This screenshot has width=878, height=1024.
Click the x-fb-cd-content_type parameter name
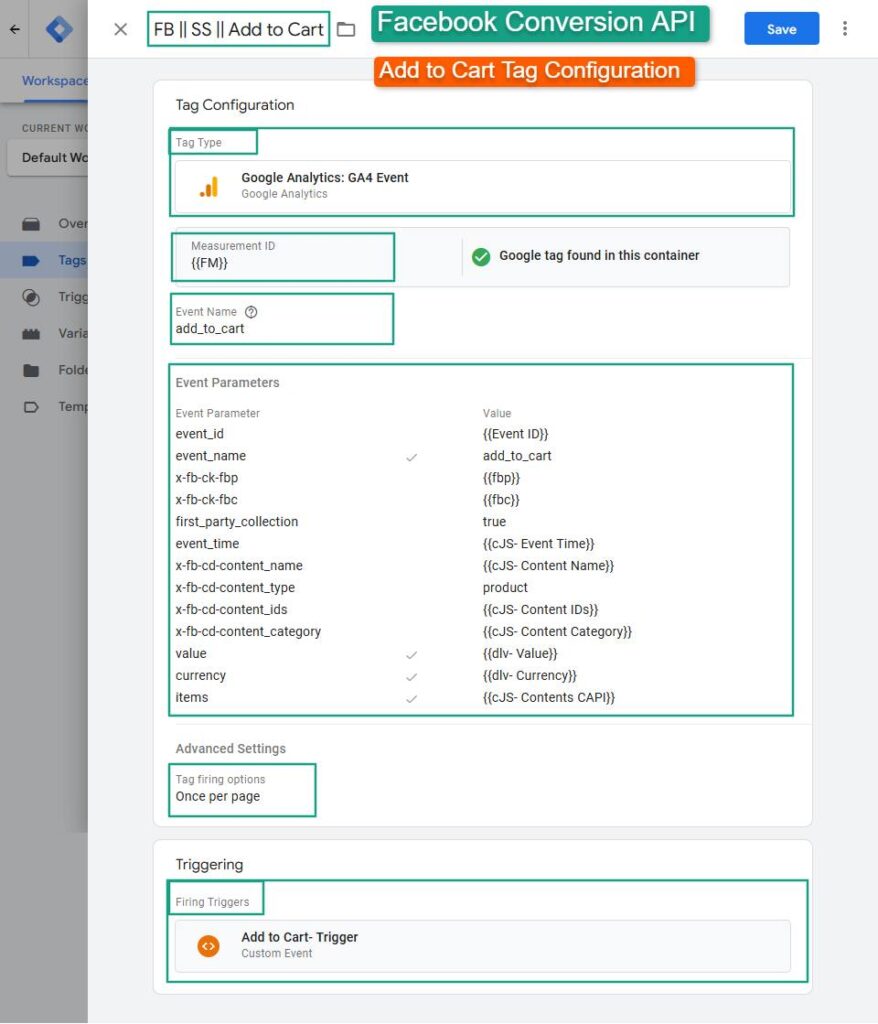pyautogui.click(x=235, y=588)
